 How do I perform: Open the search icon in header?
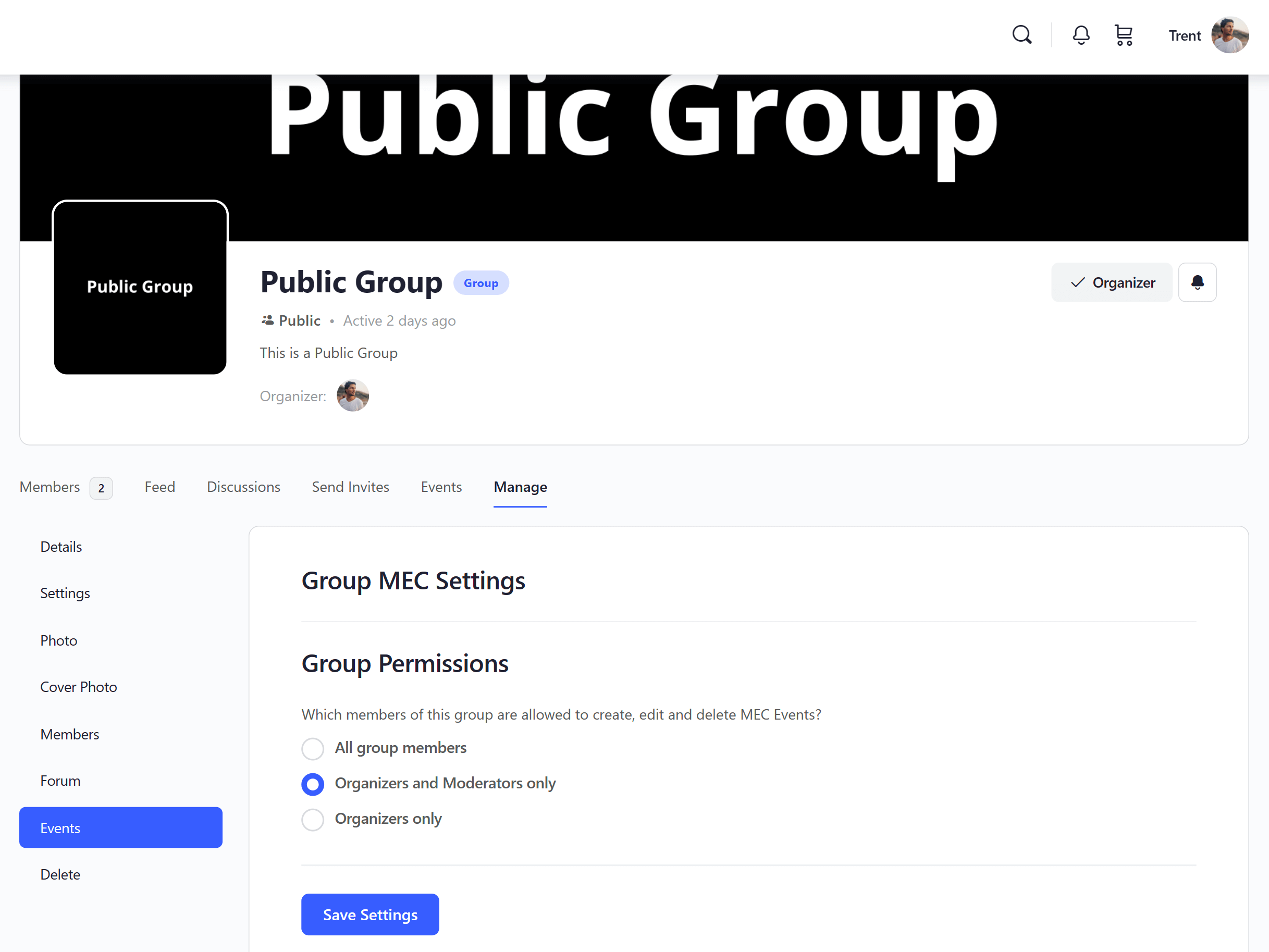[1021, 35]
